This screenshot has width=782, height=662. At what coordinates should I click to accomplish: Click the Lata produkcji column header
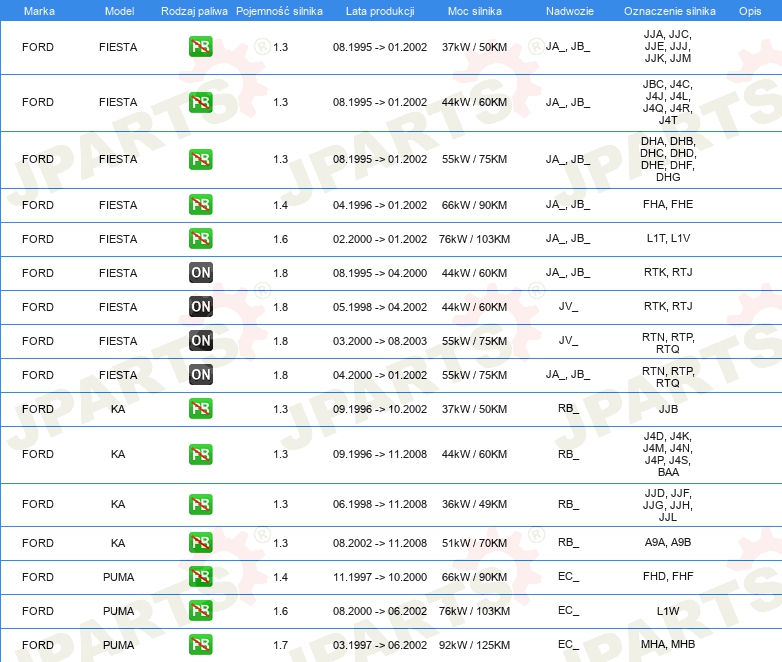[380, 11]
